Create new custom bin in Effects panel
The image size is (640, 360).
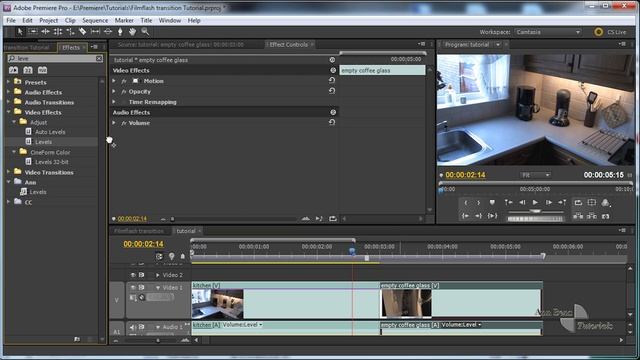click(x=77, y=339)
